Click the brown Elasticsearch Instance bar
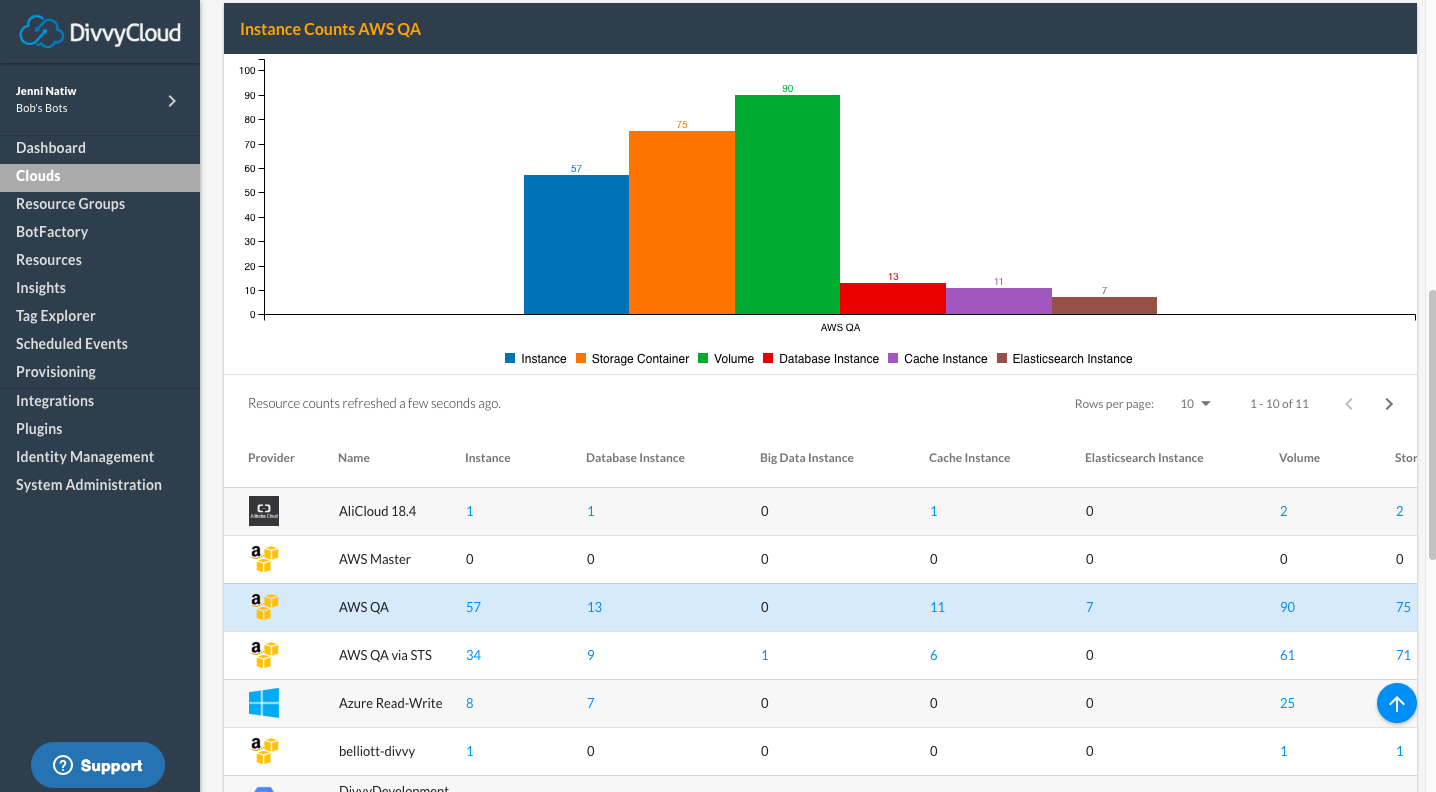The height and width of the screenshot is (792, 1436). 1104,306
